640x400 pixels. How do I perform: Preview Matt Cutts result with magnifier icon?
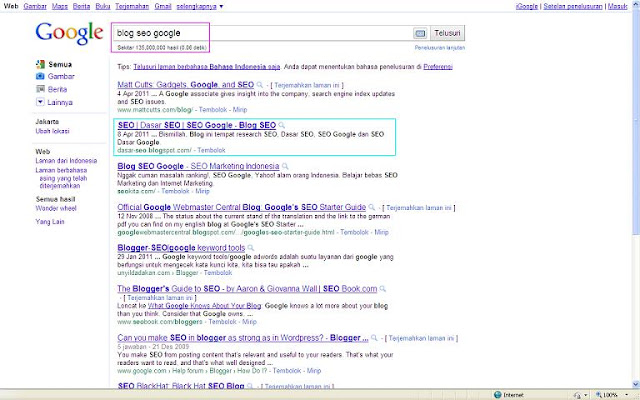point(260,85)
